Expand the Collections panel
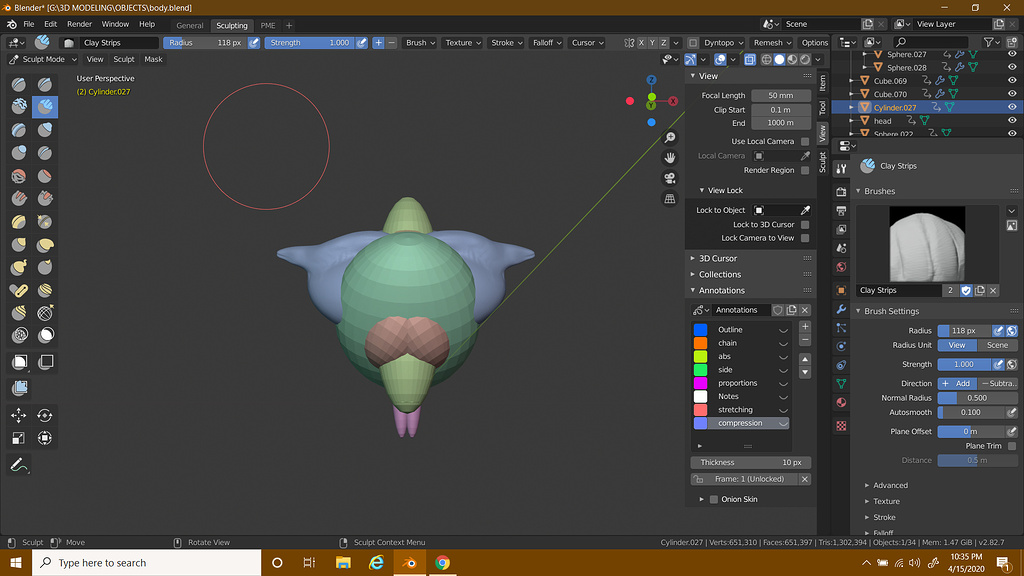This screenshot has width=1024, height=576. click(719, 274)
